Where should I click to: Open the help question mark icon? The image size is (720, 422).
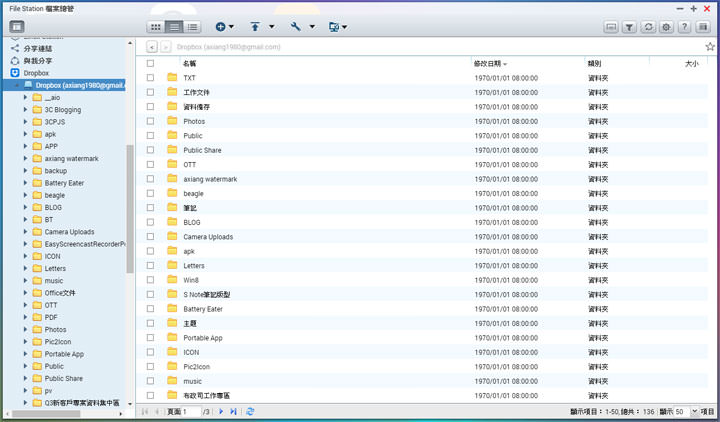pos(684,27)
